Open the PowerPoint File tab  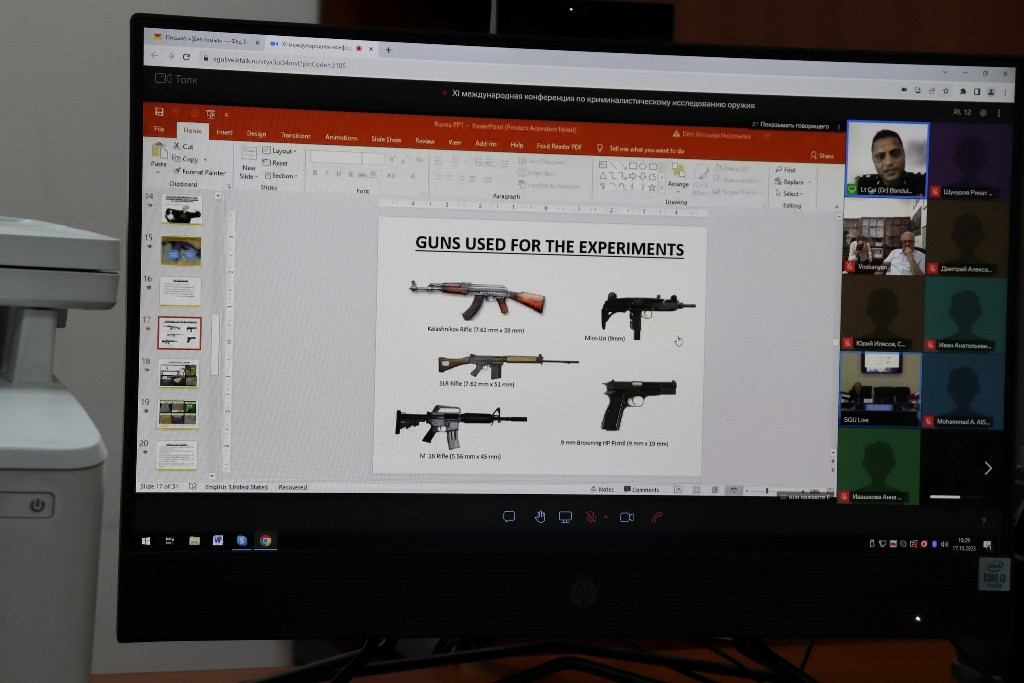click(159, 129)
